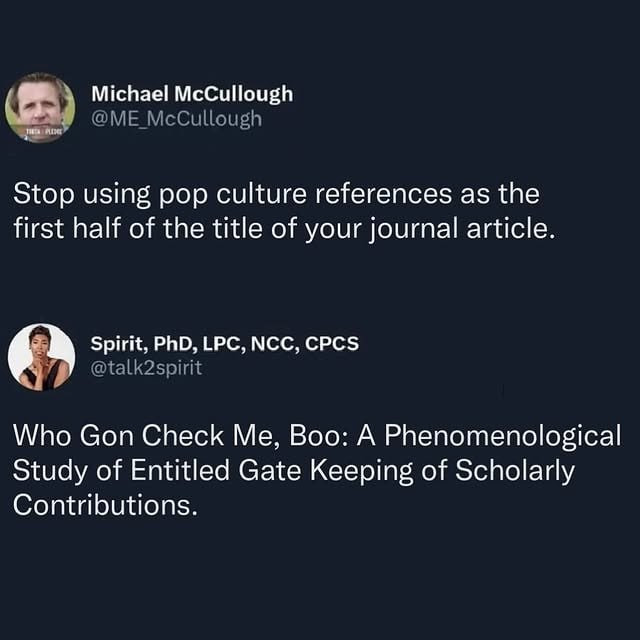Image resolution: width=640 pixels, height=640 pixels.
Task: Open the @talk2spirit handle link
Action: [146, 368]
